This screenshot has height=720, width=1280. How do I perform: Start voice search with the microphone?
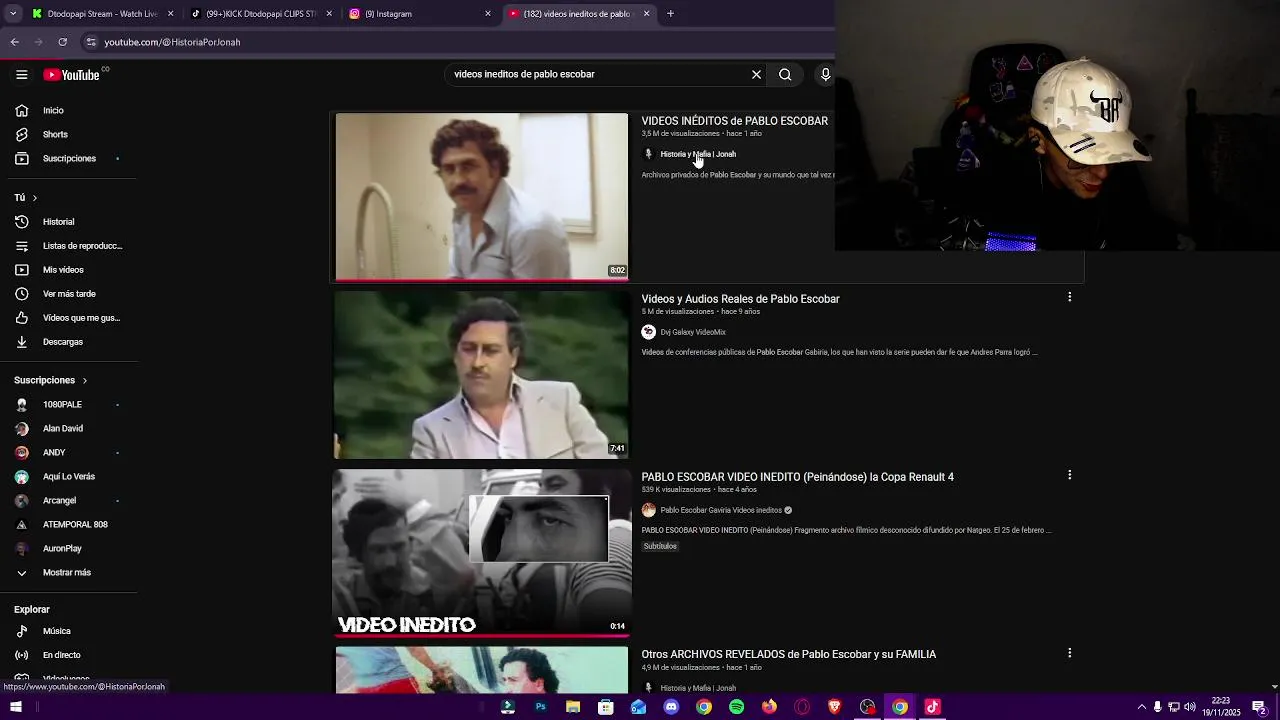coord(825,74)
